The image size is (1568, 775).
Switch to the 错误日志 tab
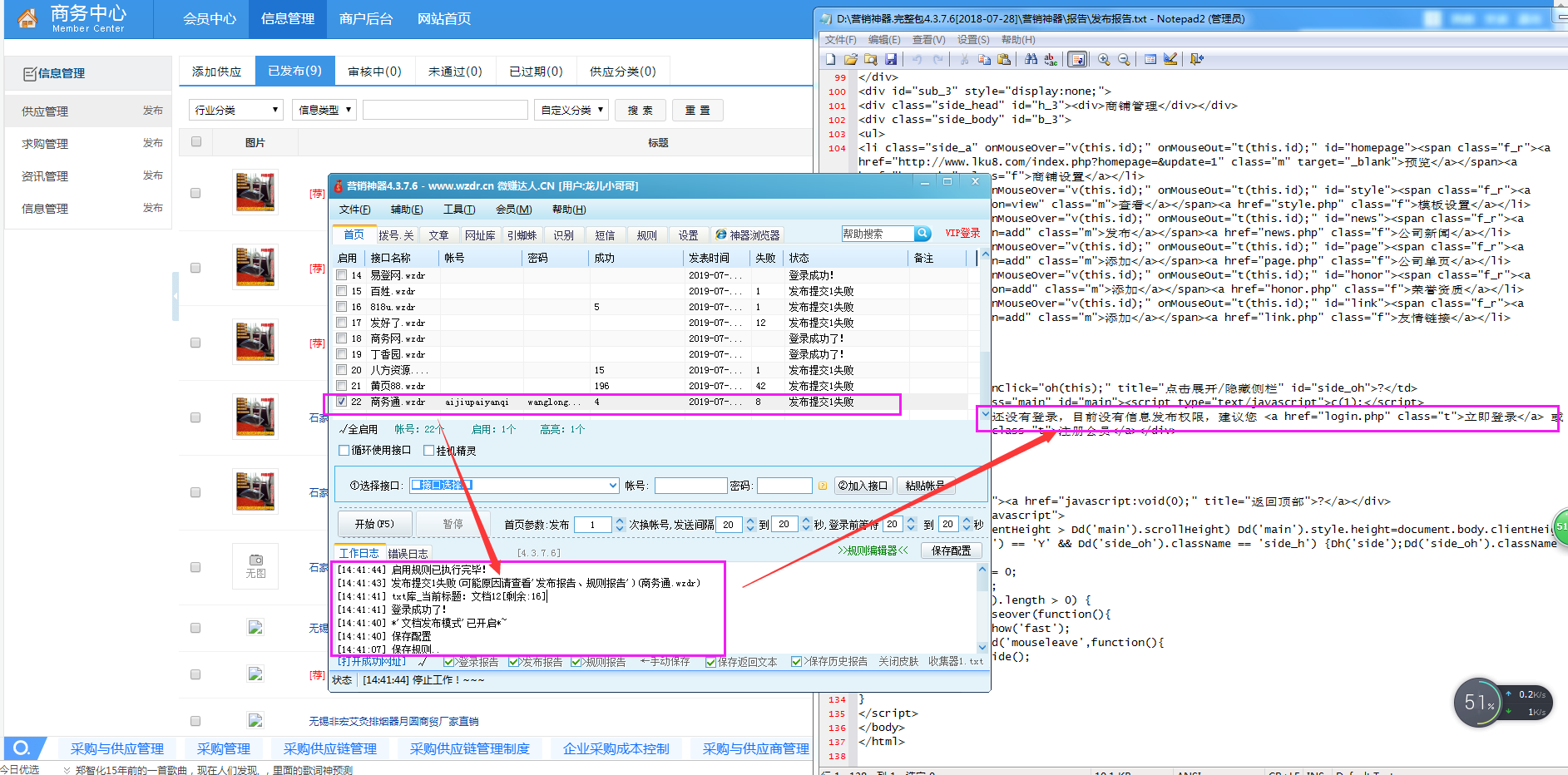pyautogui.click(x=408, y=553)
